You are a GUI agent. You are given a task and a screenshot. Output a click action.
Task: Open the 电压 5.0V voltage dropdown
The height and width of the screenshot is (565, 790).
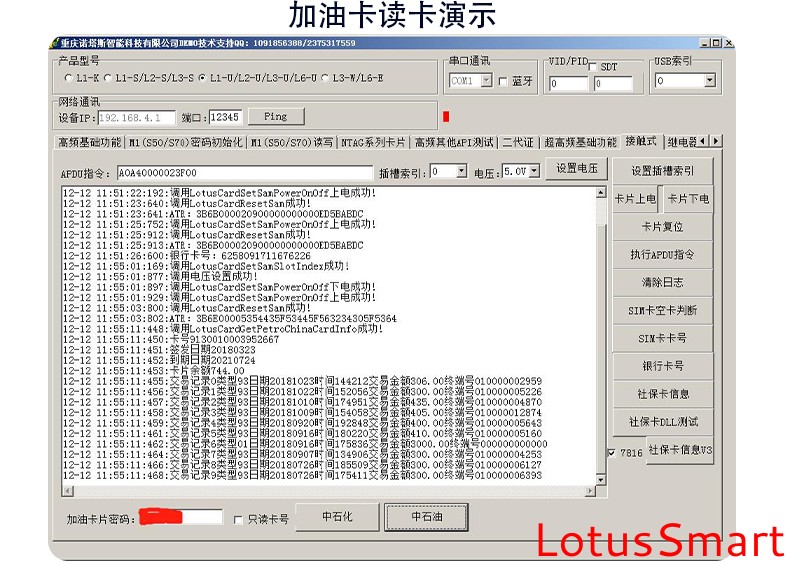point(534,171)
